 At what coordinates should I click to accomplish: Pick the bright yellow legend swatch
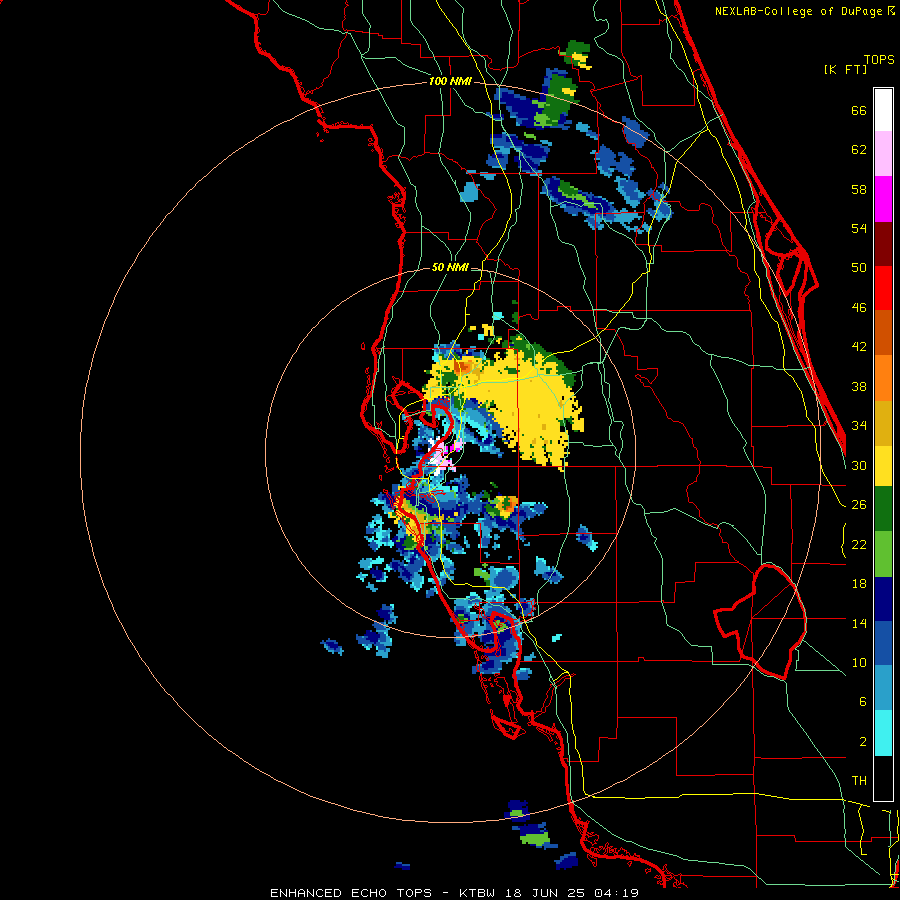coord(883,465)
